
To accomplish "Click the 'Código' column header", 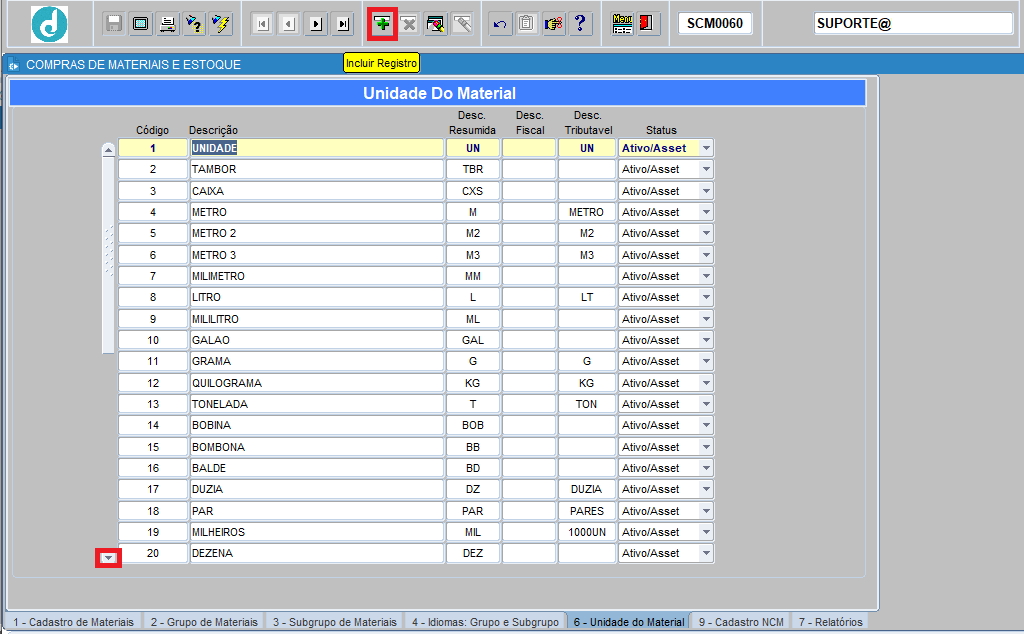I will click(152, 130).
